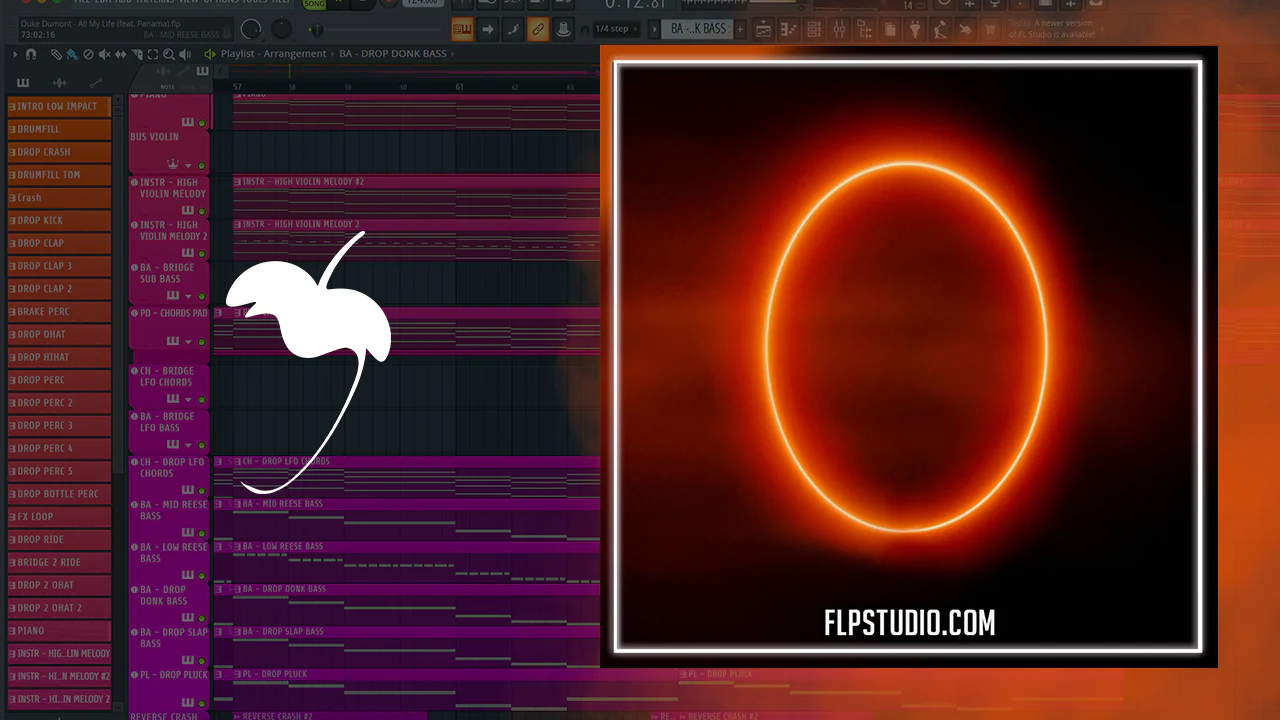This screenshot has height=720, width=1280.
Task: Select the Mute tool in Playlist
Action: pos(104,54)
